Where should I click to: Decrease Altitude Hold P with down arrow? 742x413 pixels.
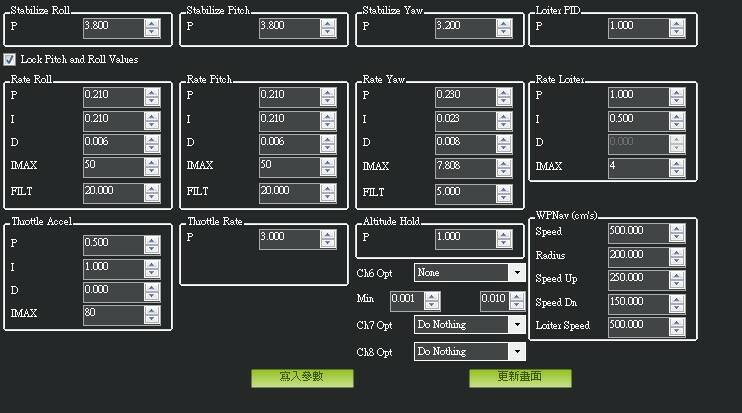pos(504,241)
